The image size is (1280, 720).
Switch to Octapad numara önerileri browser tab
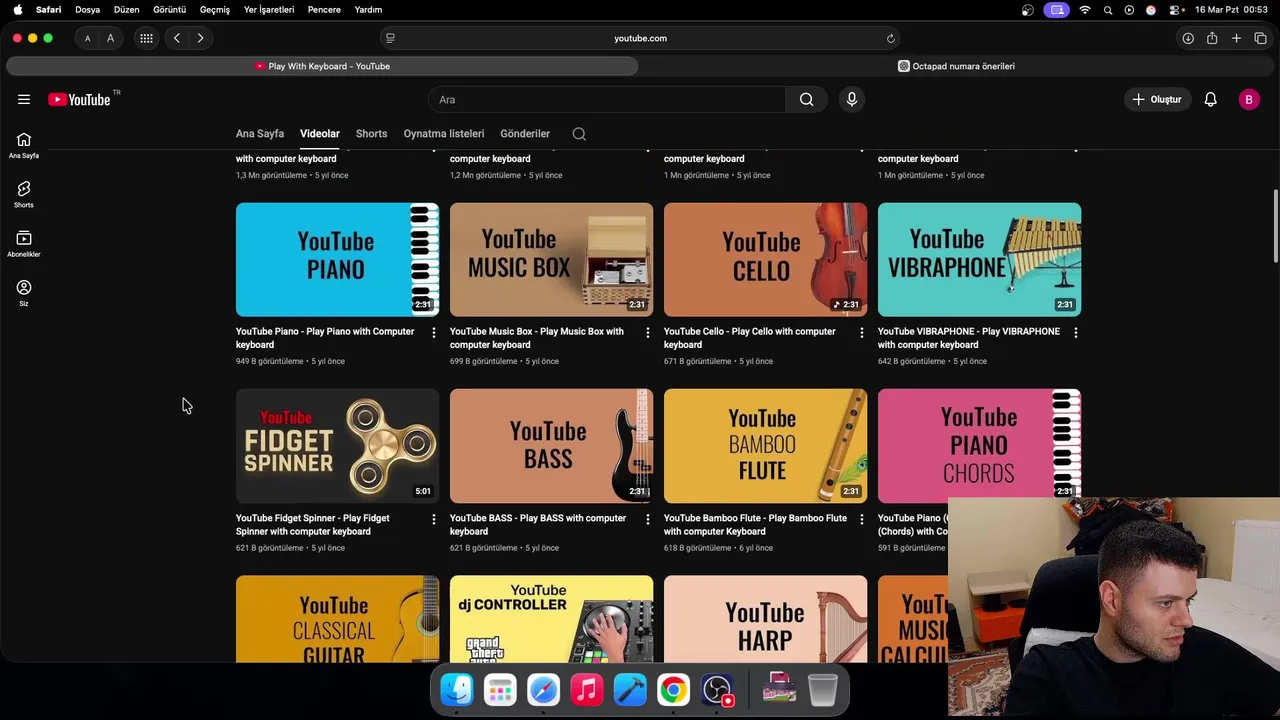tap(957, 66)
